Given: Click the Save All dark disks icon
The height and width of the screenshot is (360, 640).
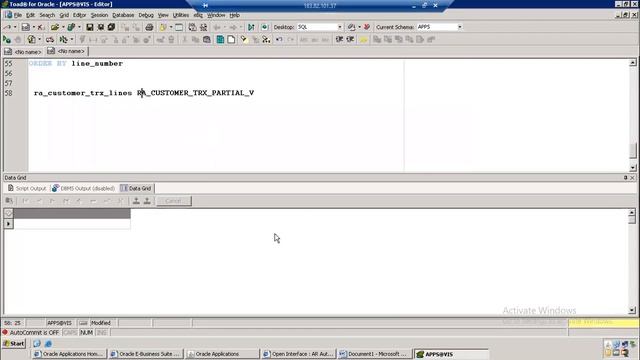Looking at the screenshot, I should pos(111,27).
